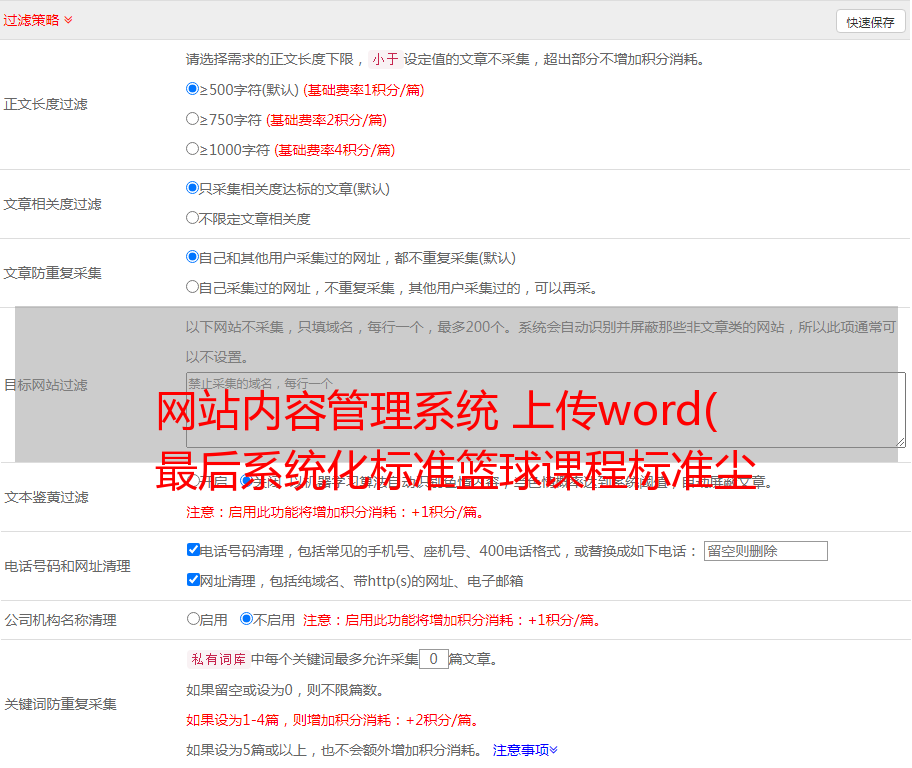Select 不启用 for company name cleanup
This screenshot has height=768, width=912.
click(247, 619)
